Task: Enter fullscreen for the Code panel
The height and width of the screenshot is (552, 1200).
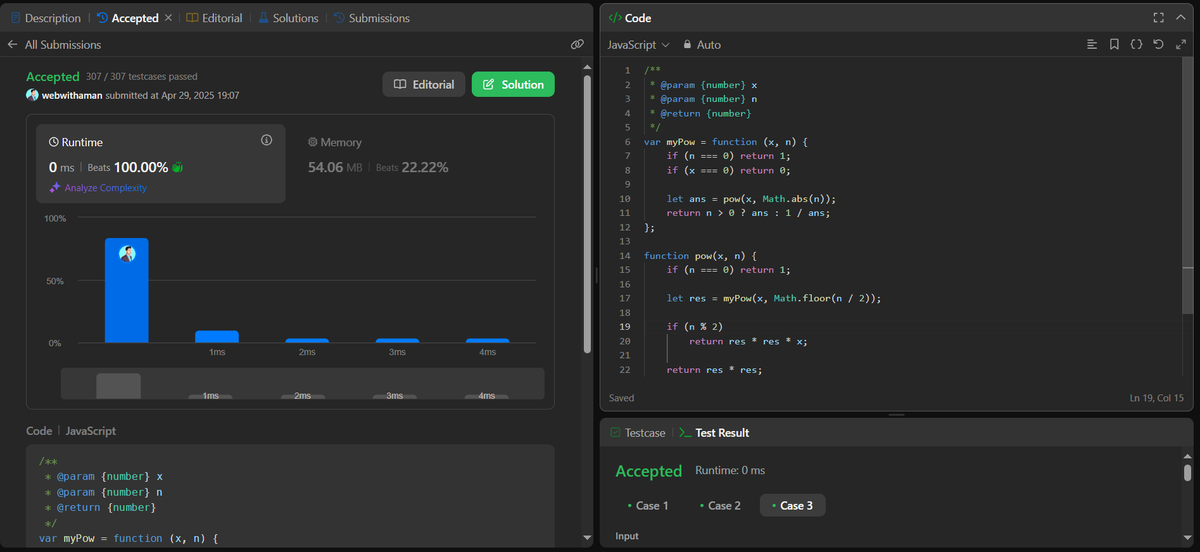Action: click(x=1159, y=18)
